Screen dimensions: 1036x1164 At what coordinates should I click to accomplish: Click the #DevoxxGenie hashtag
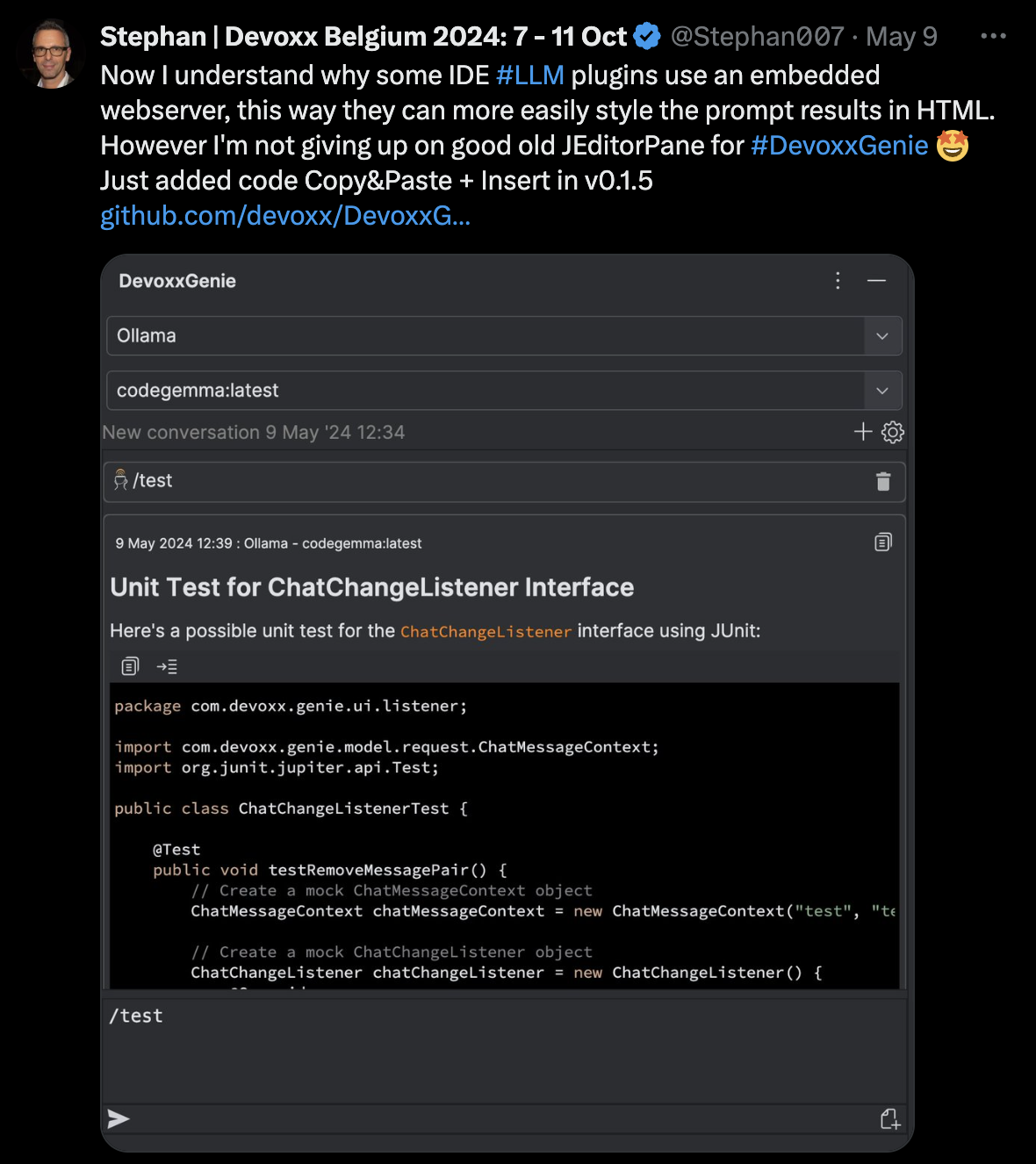[839, 145]
